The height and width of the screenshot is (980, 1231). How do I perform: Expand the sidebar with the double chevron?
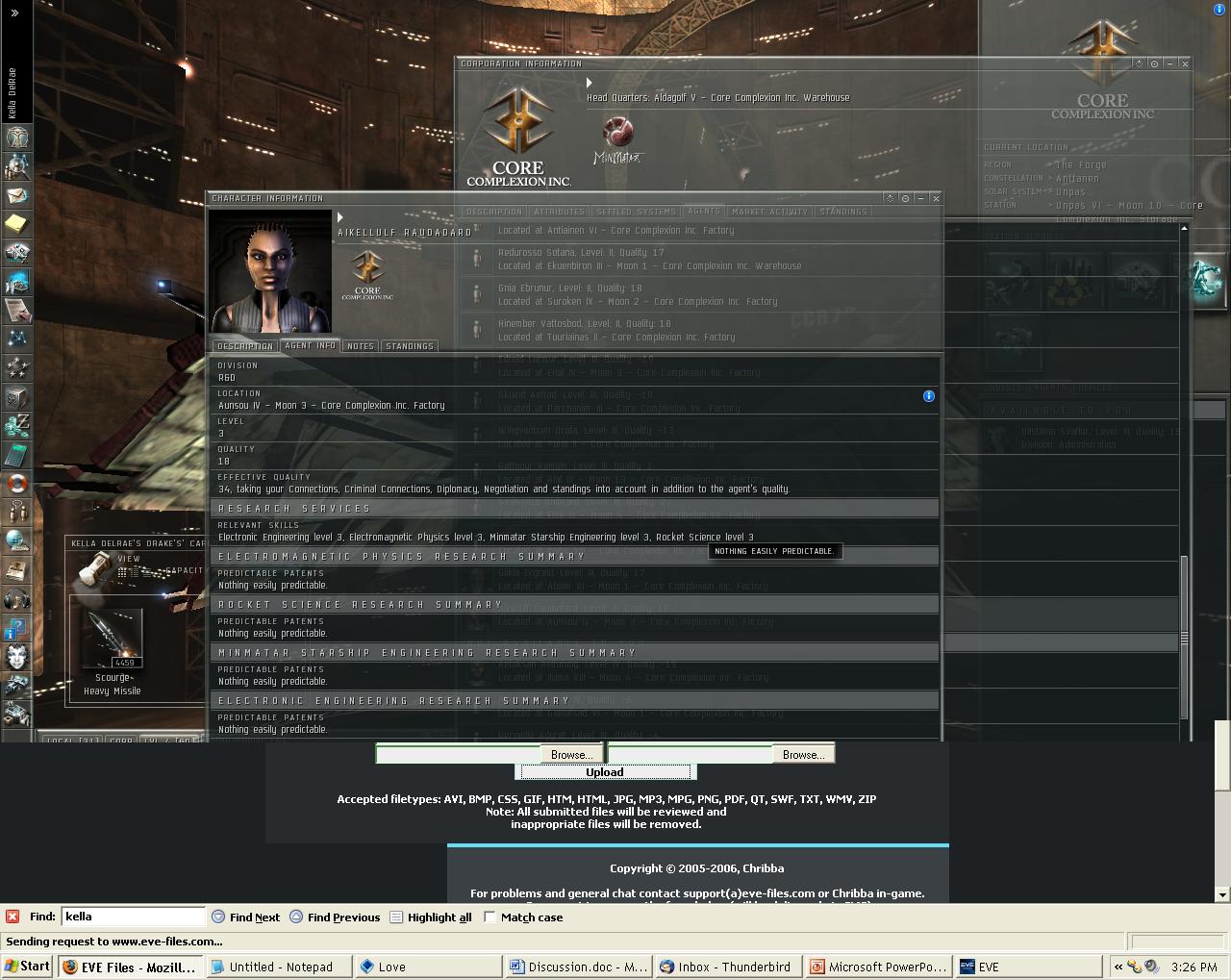click(14, 13)
